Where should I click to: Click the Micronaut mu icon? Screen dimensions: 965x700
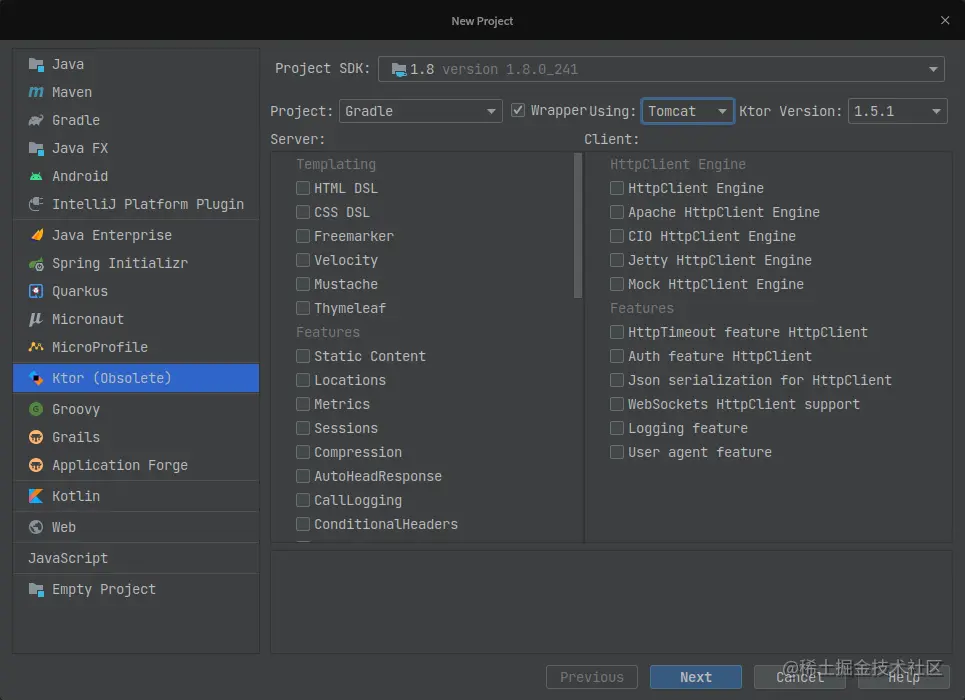tap(36, 319)
